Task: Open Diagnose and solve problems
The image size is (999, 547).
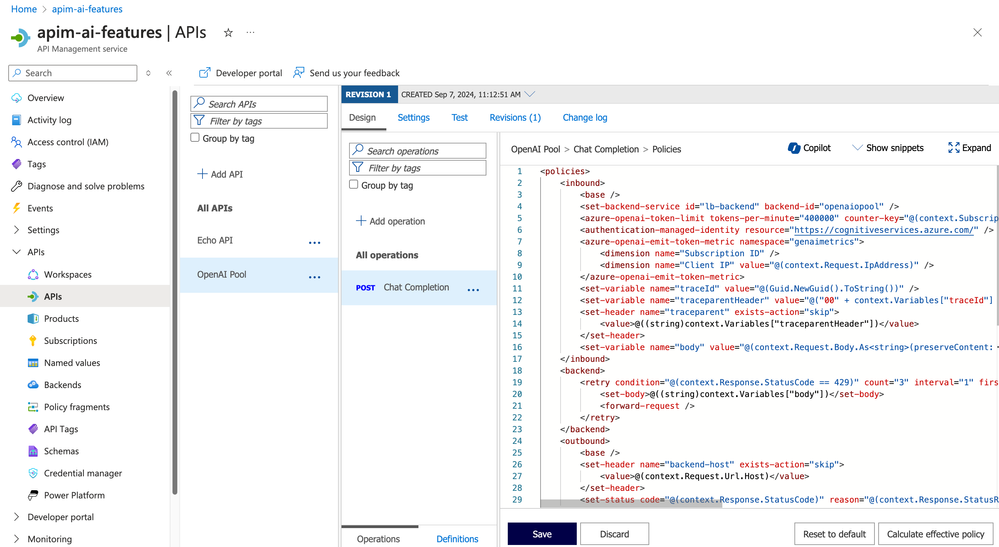Action: tap(85, 186)
